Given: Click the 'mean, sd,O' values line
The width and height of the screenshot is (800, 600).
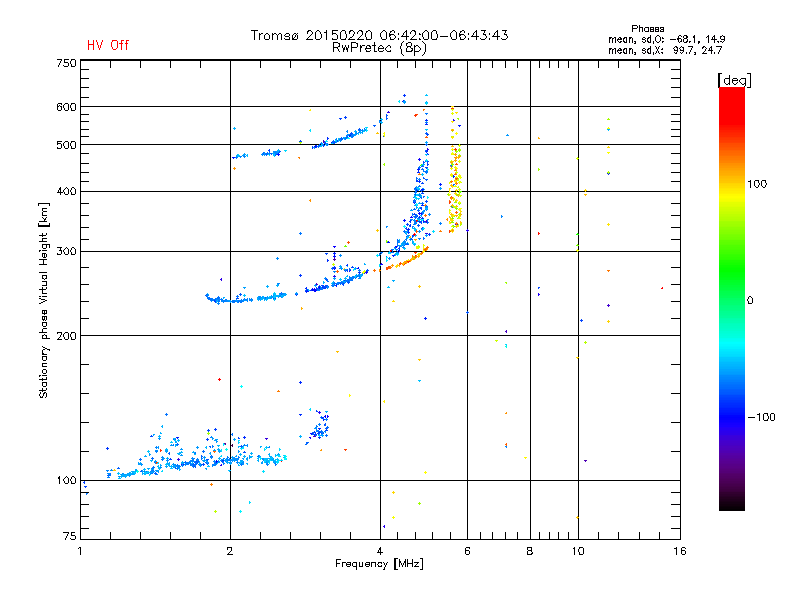Looking at the screenshot, I should click(666, 39).
